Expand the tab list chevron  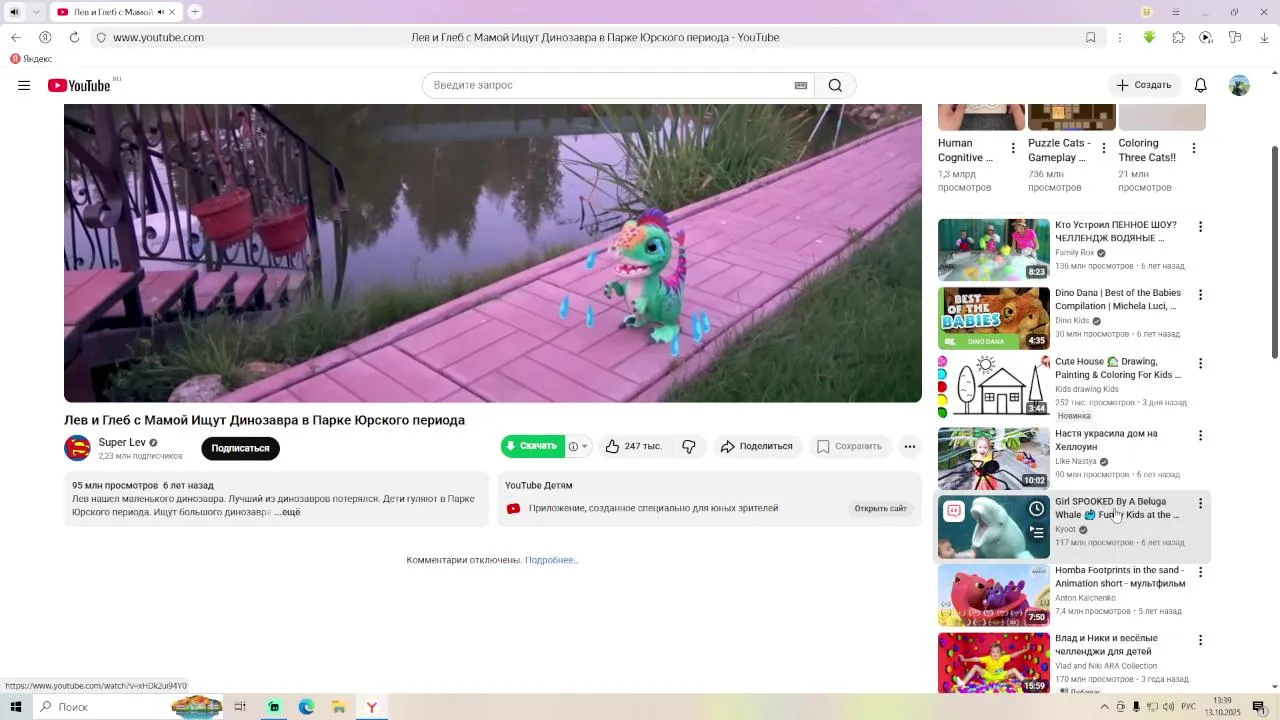(x=36, y=12)
